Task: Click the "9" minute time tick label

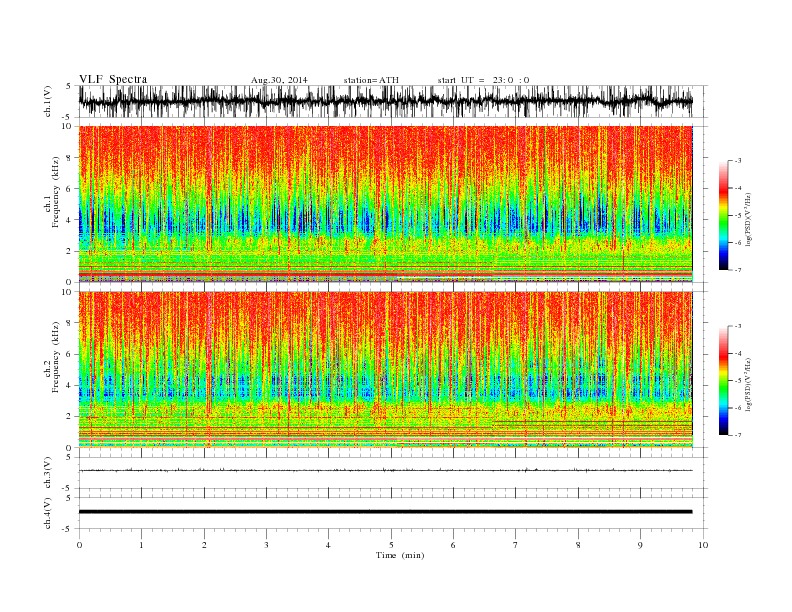Action: point(640,545)
